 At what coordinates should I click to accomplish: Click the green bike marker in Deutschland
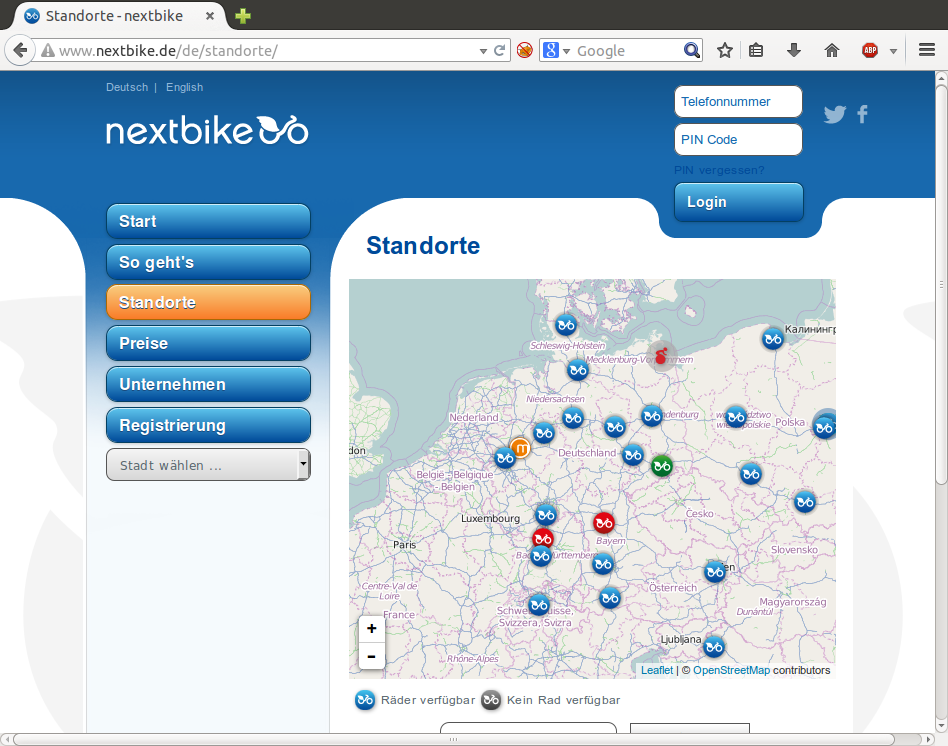click(662, 466)
